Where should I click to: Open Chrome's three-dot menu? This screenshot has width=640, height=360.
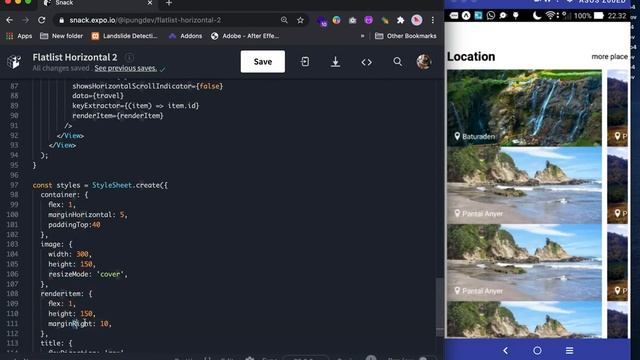(433, 20)
